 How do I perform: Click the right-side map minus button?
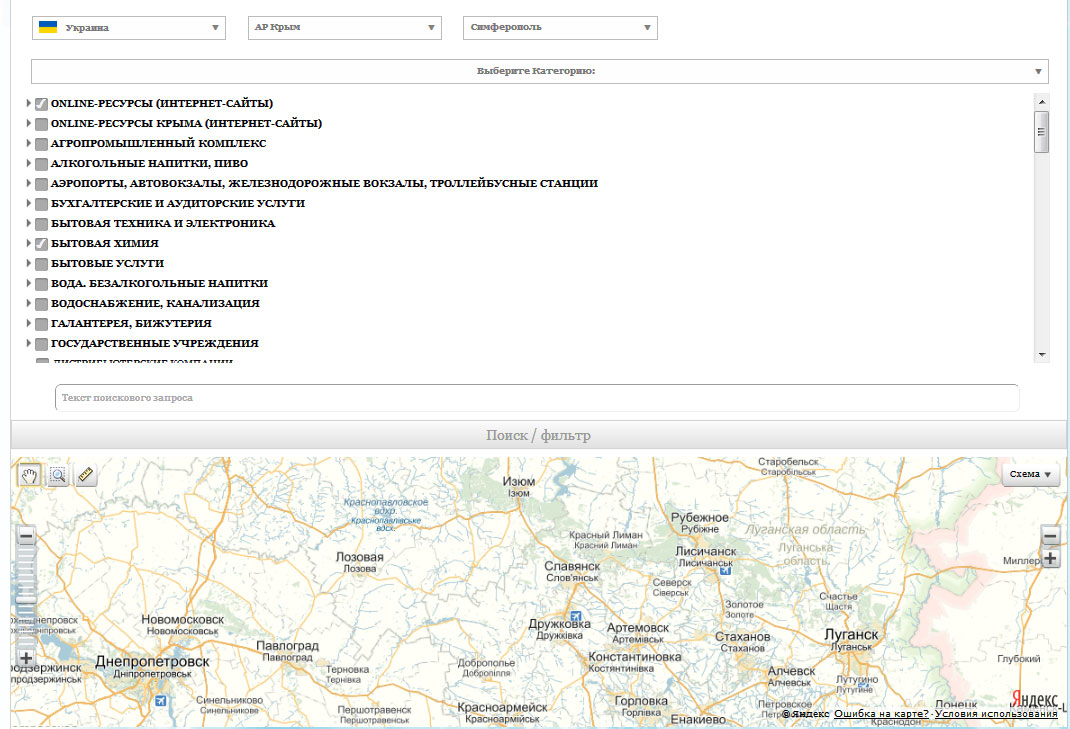coord(1050,536)
